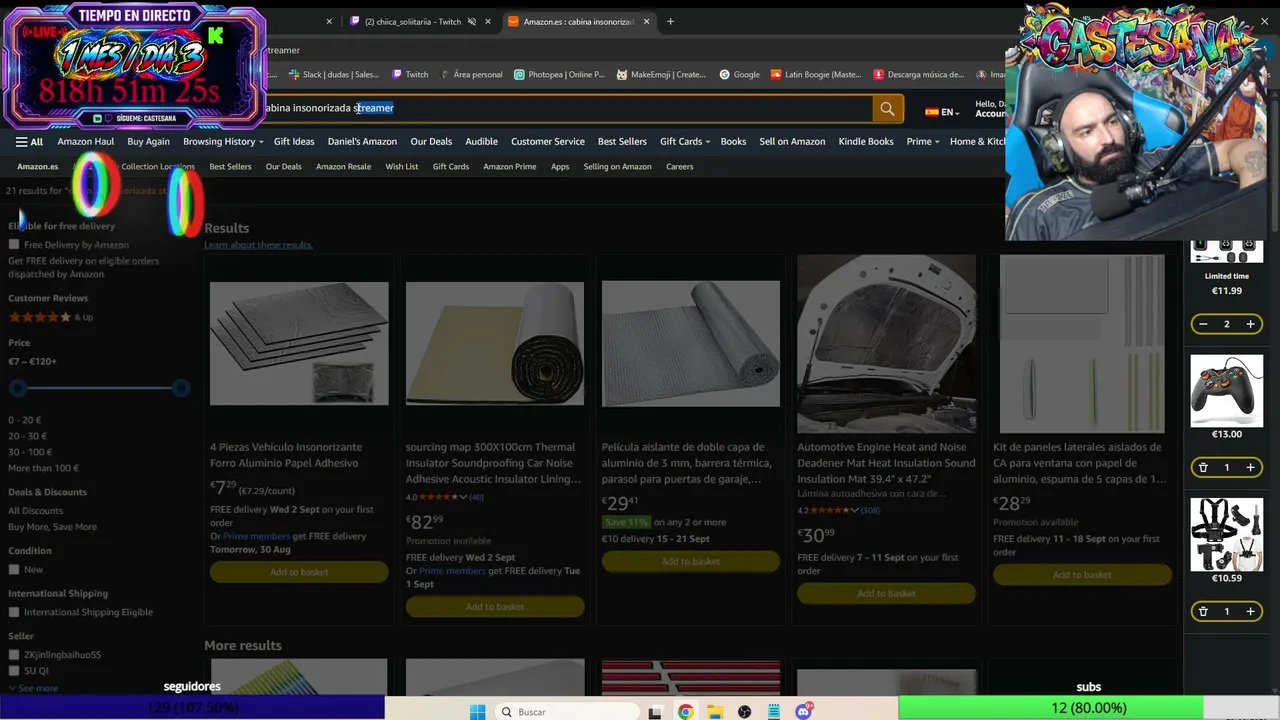Screen dimensions: 1280x720
Task: Open the EN language selector
Action: click(x=942, y=112)
